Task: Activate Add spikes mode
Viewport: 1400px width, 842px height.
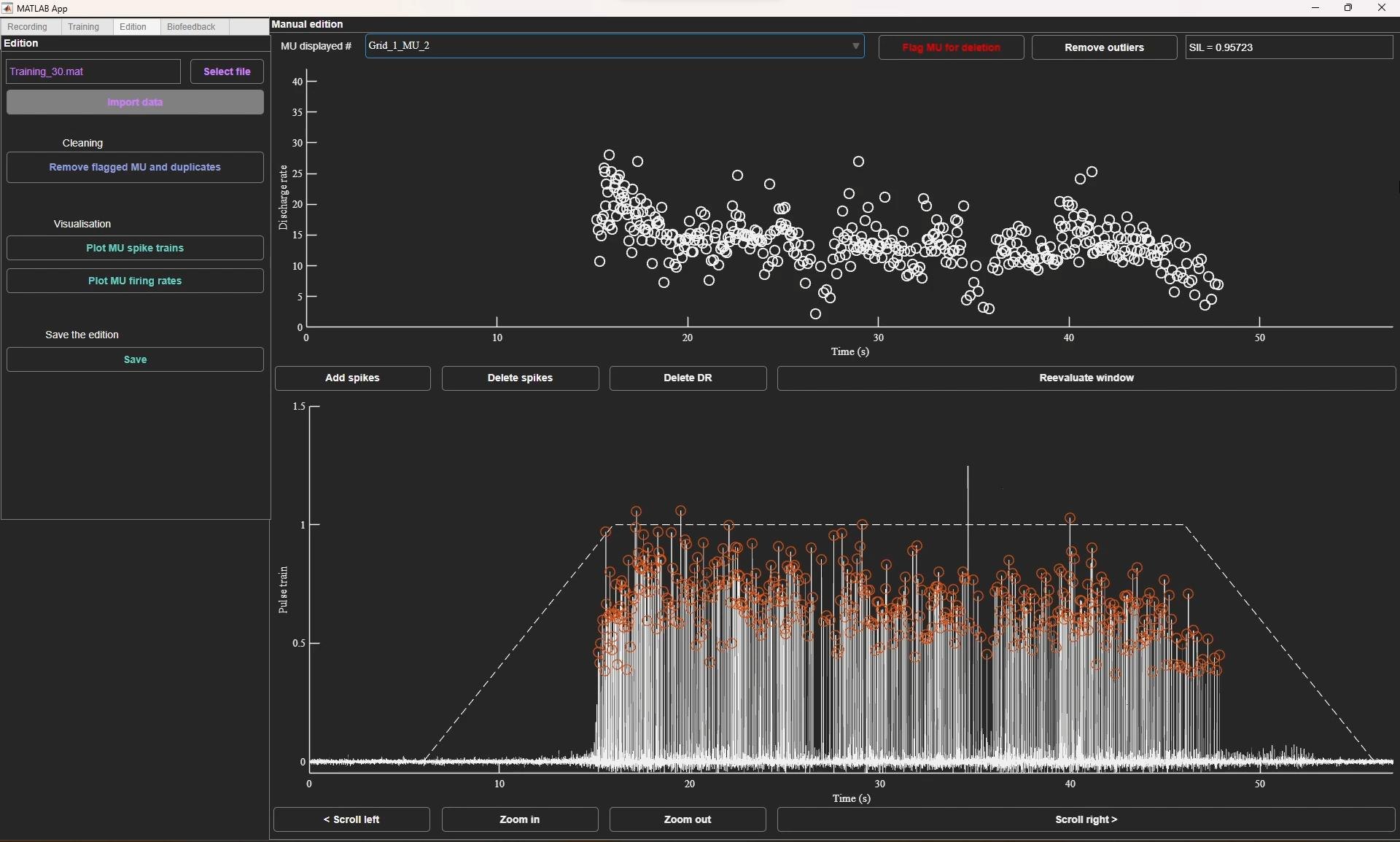Action: coord(352,378)
